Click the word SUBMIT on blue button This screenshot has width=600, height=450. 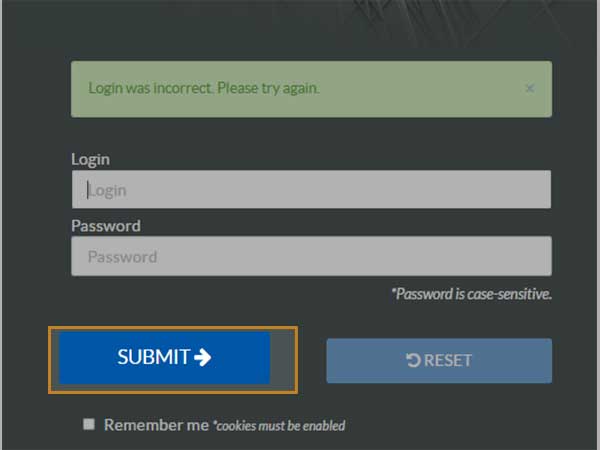(x=153, y=357)
